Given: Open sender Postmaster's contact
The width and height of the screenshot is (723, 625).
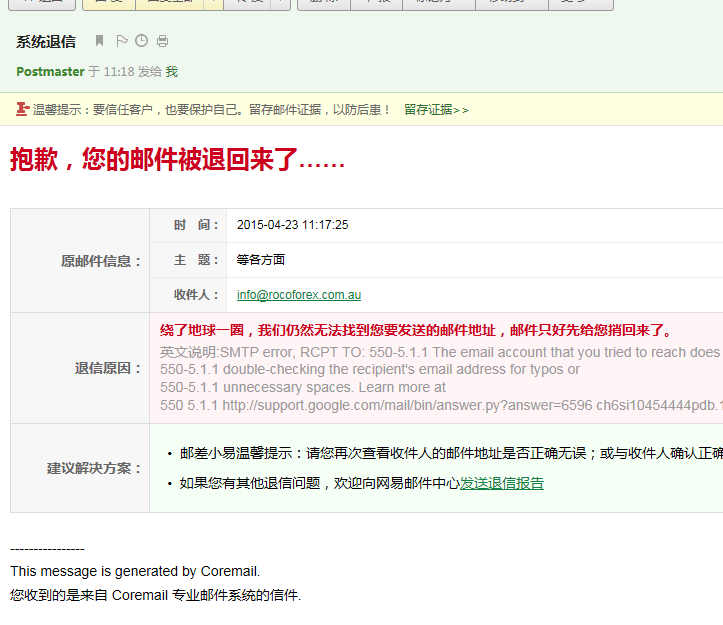Looking at the screenshot, I should coord(50,71).
